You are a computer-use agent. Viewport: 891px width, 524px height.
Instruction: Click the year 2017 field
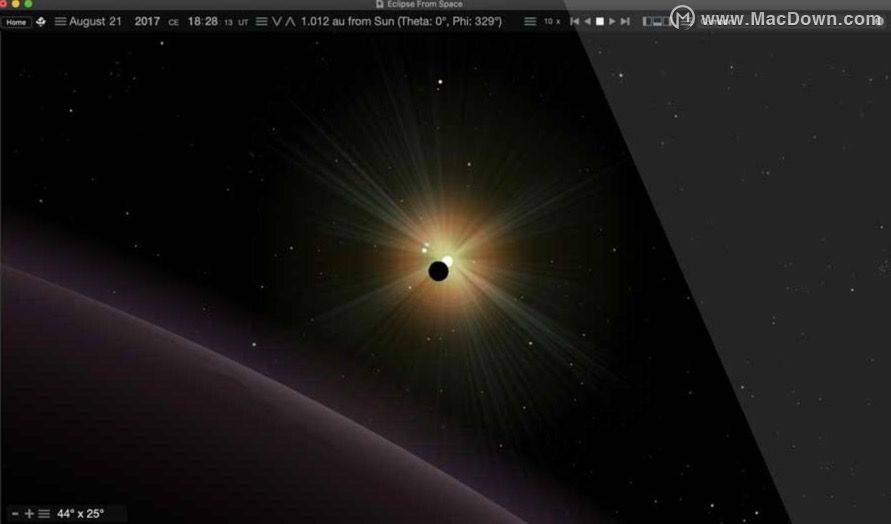click(147, 22)
